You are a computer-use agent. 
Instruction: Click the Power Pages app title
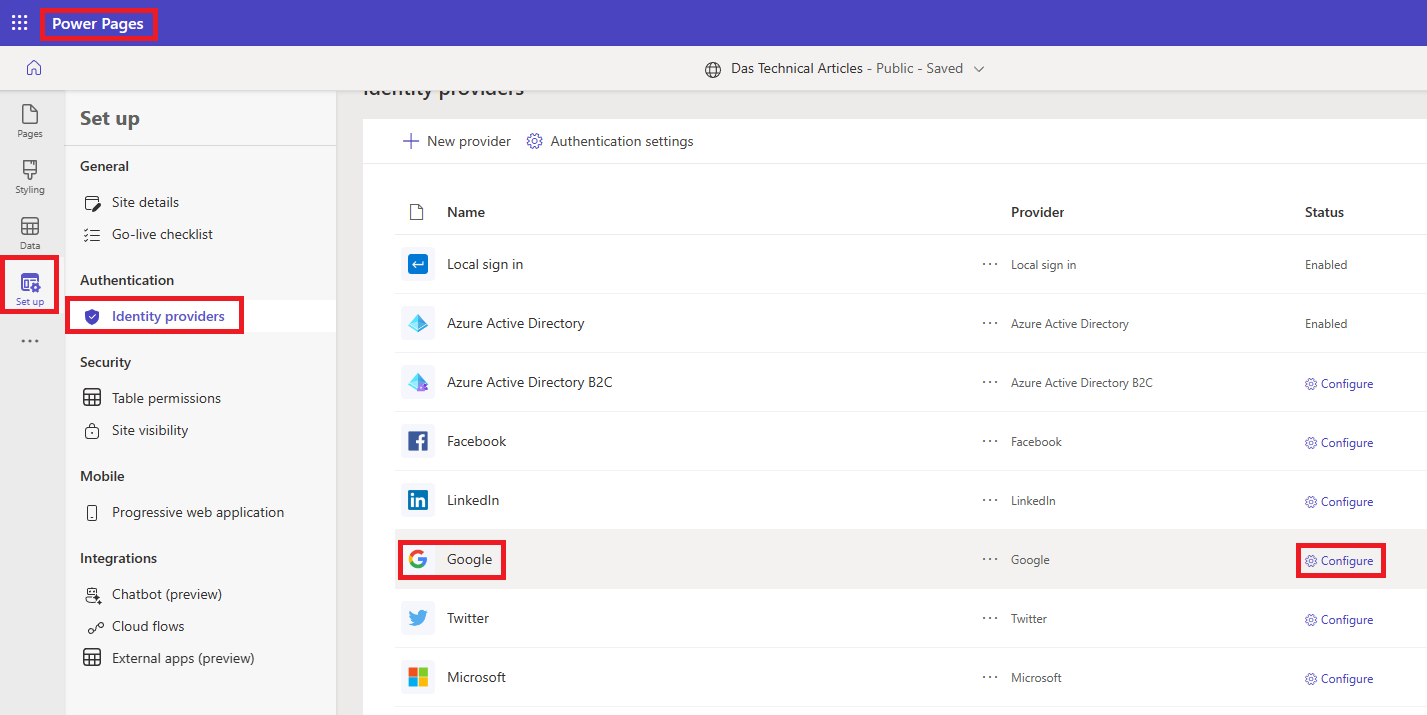(x=98, y=23)
